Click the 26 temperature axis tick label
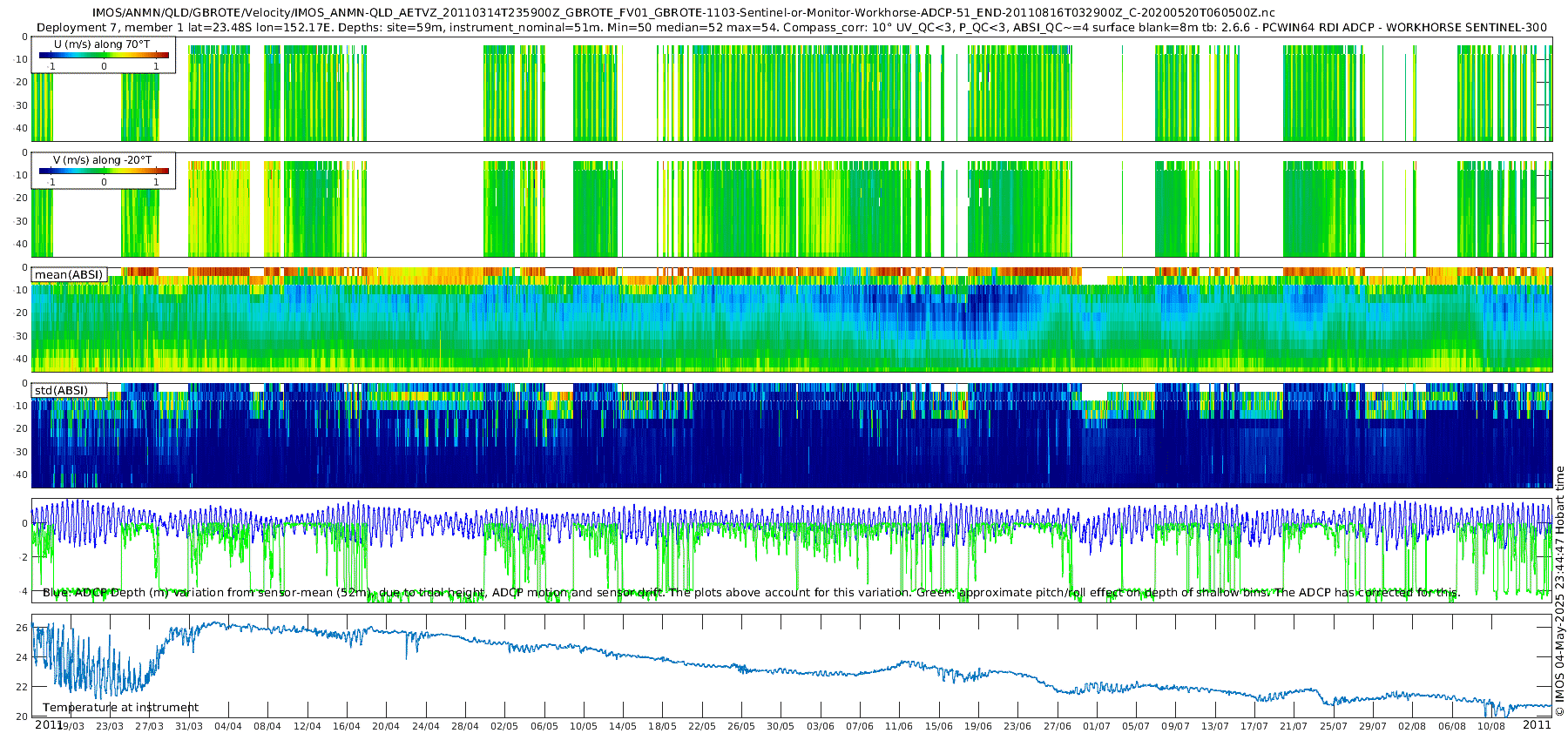This screenshot has width=1568, height=740. [22, 628]
